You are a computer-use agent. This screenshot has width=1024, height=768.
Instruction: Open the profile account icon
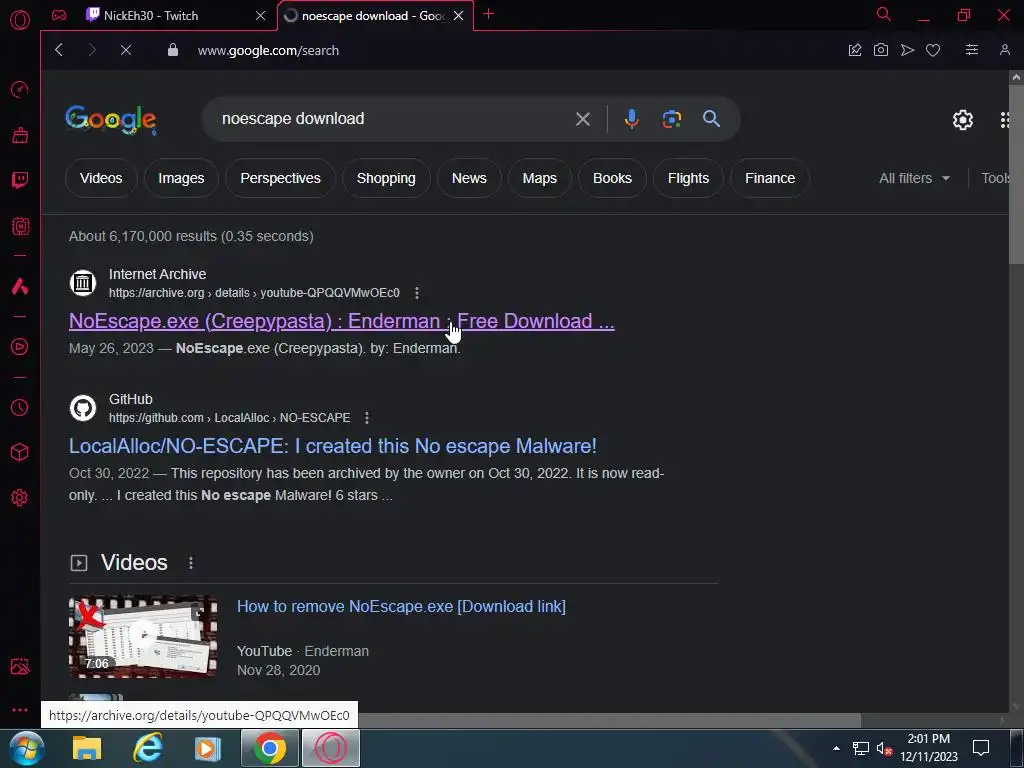1004,50
